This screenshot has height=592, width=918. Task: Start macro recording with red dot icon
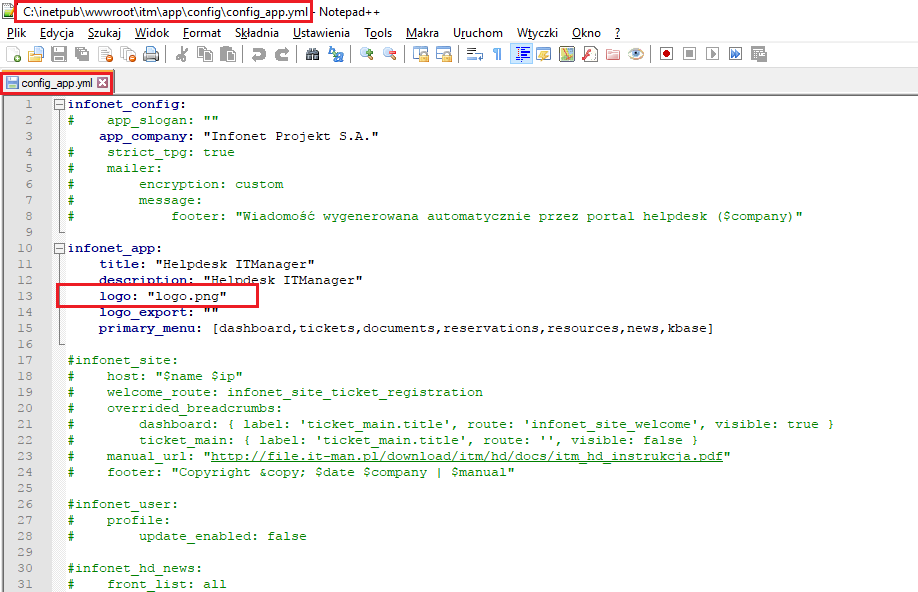[666, 54]
